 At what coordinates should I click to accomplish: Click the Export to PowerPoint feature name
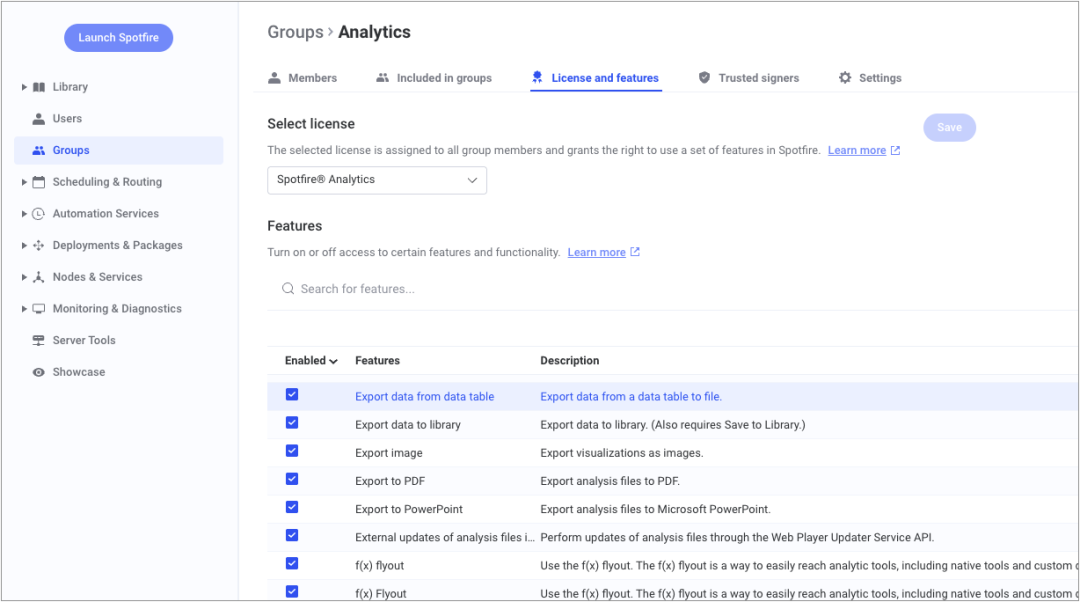409,510
